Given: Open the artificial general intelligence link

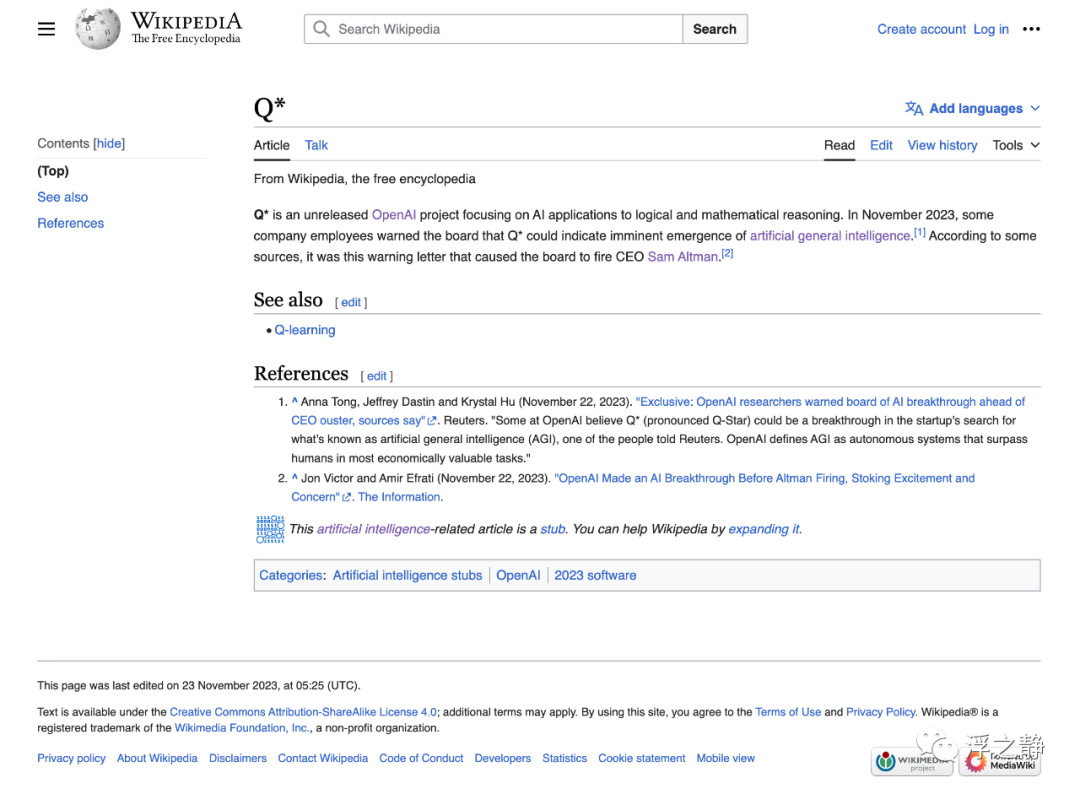Looking at the screenshot, I should pyautogui.click(x=830, y=236).
